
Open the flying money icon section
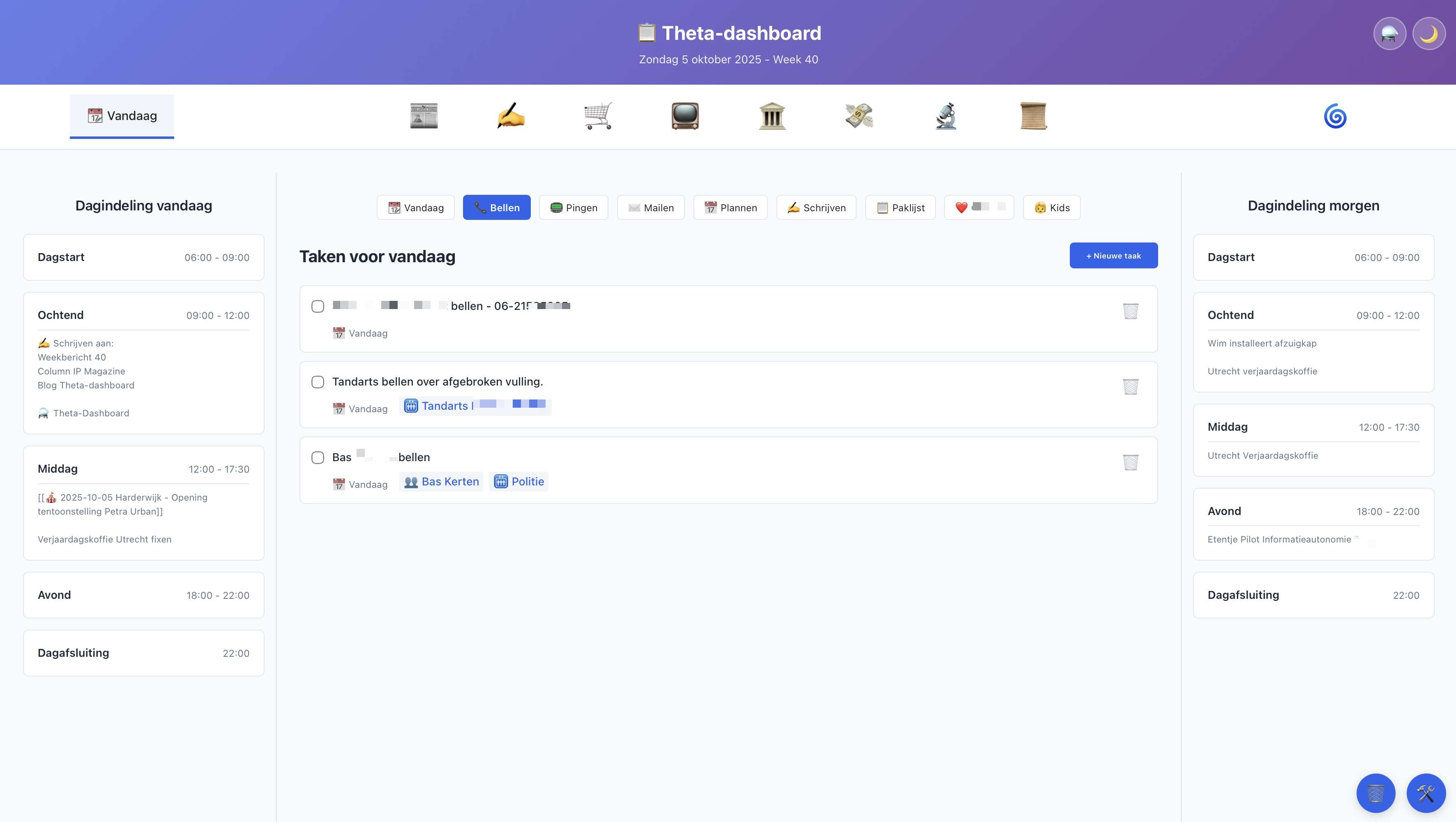point(859,116)
